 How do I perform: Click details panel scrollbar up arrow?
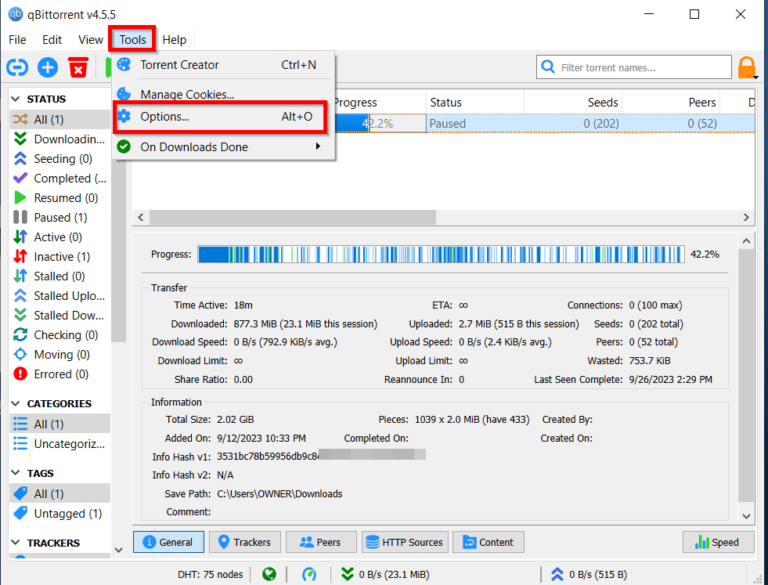click(746, 241)
